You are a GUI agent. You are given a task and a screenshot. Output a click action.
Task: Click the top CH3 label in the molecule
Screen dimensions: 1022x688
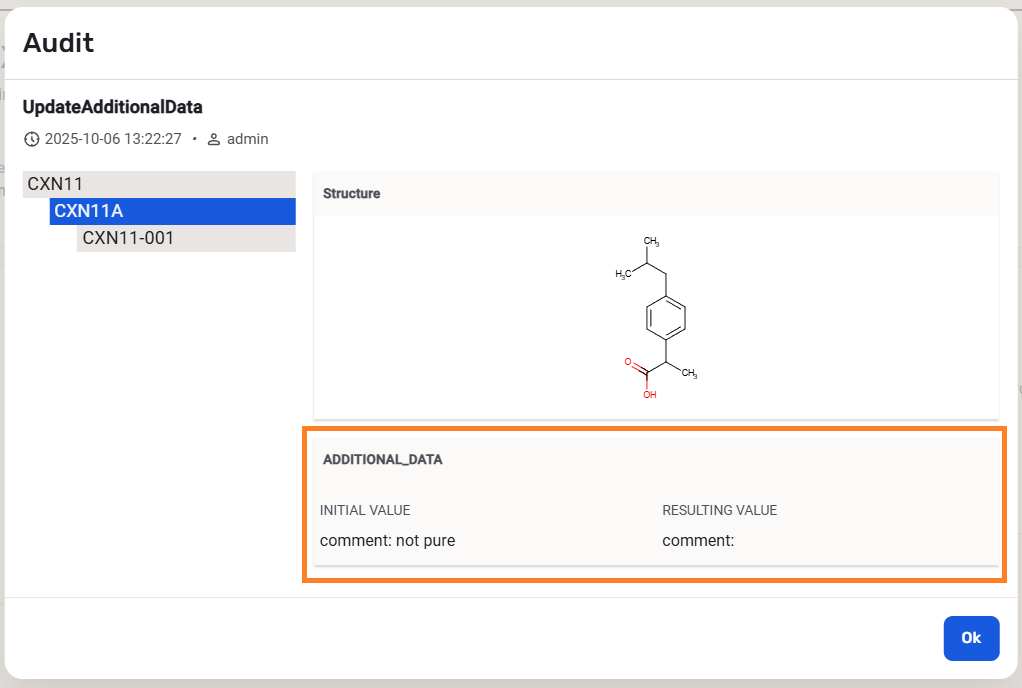652,241
